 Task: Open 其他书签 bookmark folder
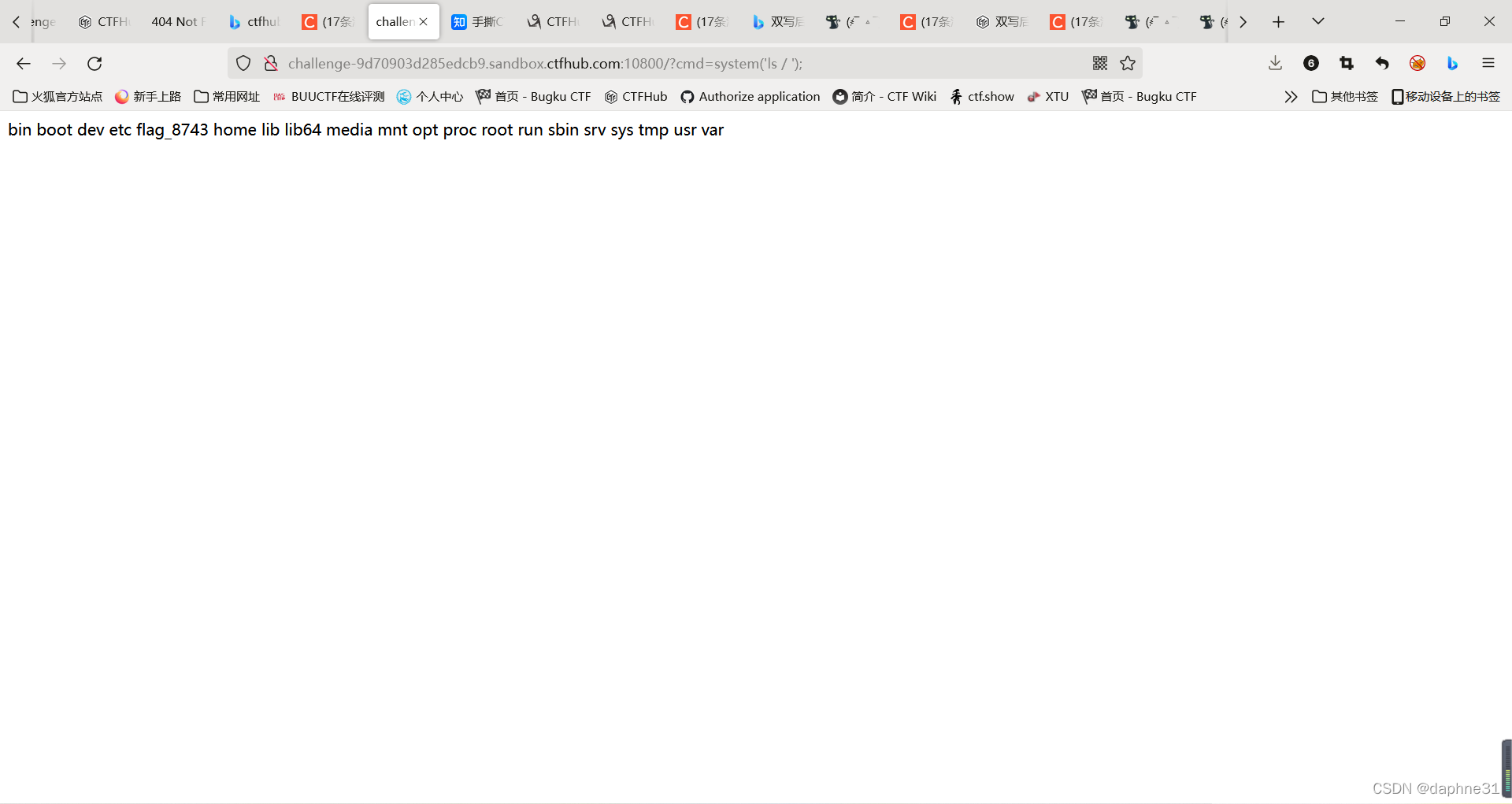1345,97
